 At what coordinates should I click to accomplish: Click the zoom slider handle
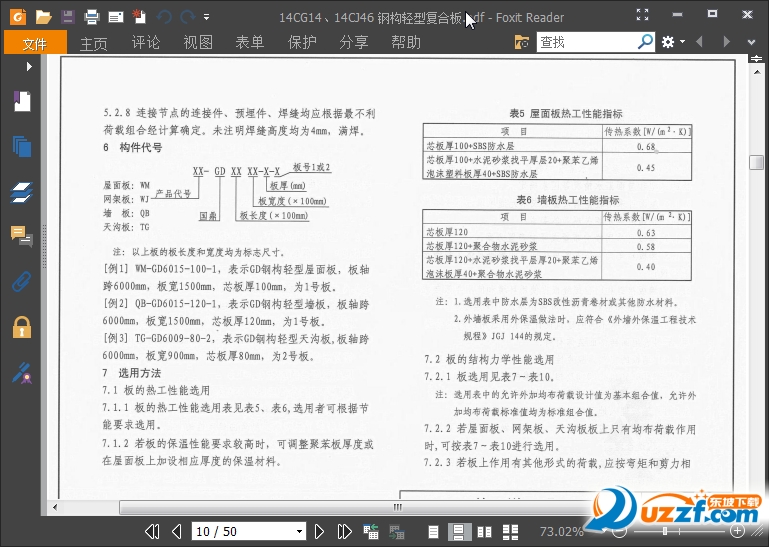coord(665,531)
